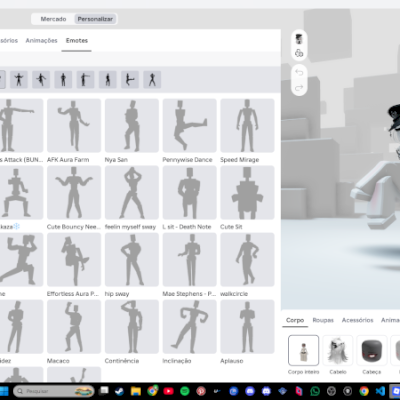The image size is (400, 400).
Task: Select the Macaco emote
Action: tap(74, 326)
